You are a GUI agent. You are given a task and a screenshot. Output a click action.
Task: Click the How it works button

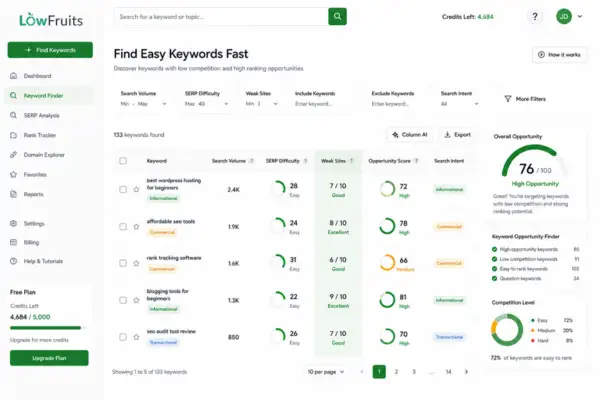pos(559,55)
